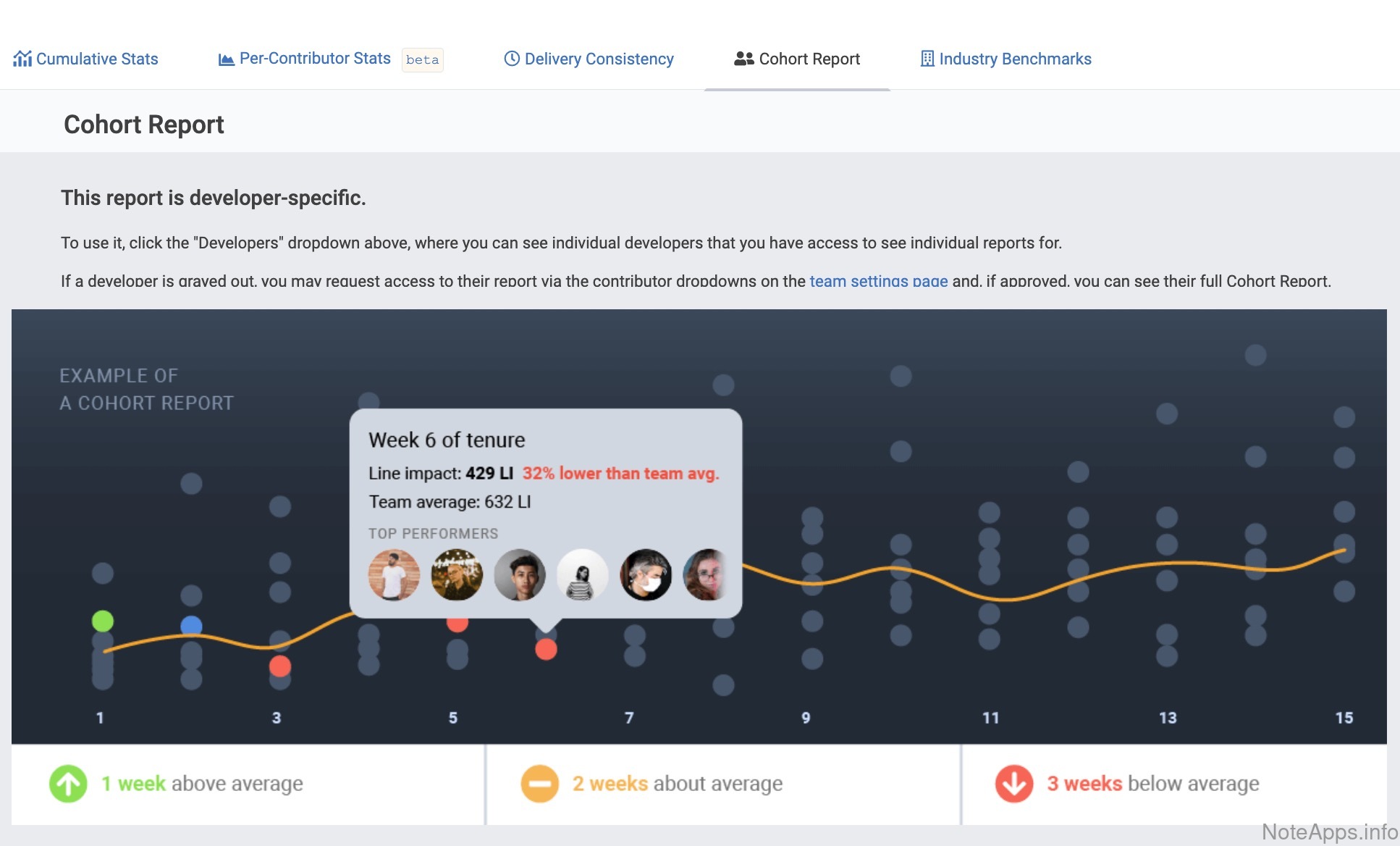The height and width of the screenshot is (846, 1400).
Task: Switch to the Delivery Consistency tab
Action: [x=599, y=59]
